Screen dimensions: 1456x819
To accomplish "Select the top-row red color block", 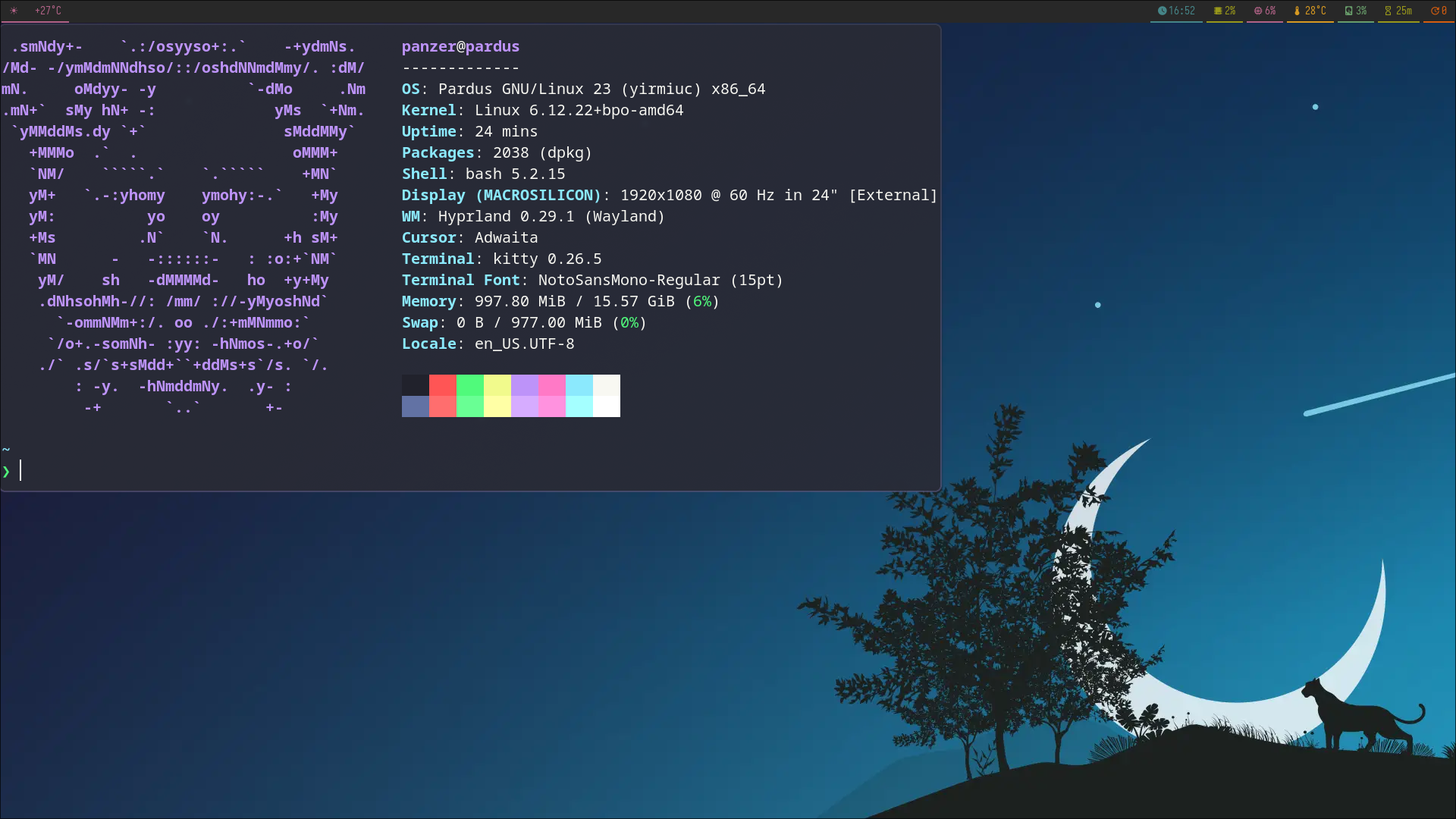I will pyautogui.click(x=443, y=385).
